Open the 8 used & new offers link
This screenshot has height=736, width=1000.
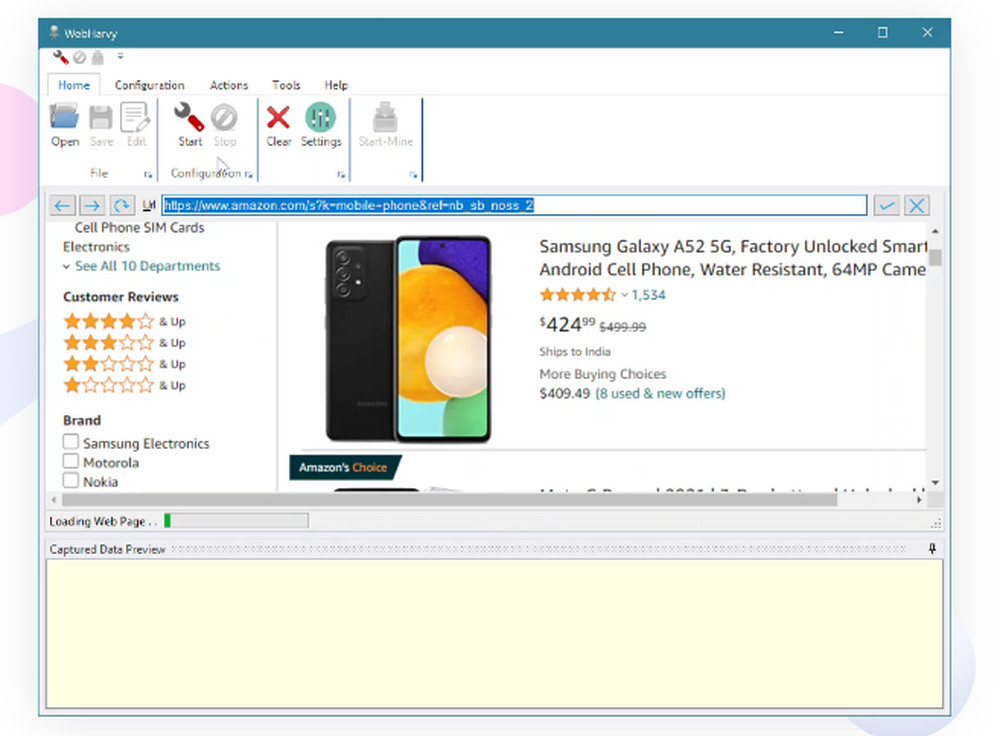660,393
